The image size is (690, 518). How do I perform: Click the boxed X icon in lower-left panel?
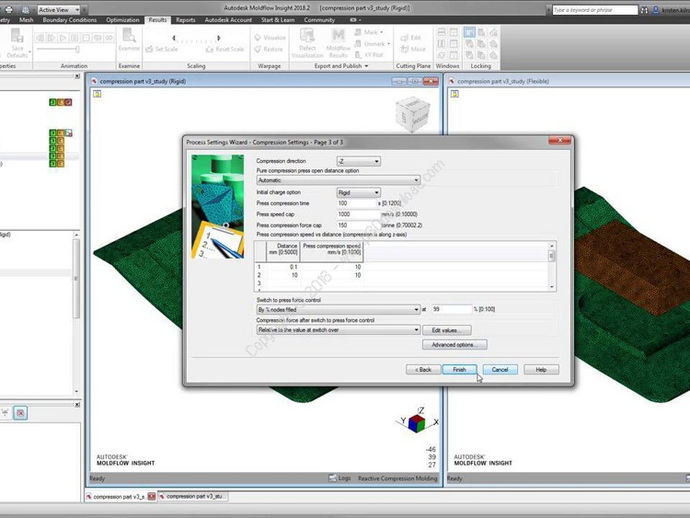pos(20,413)
